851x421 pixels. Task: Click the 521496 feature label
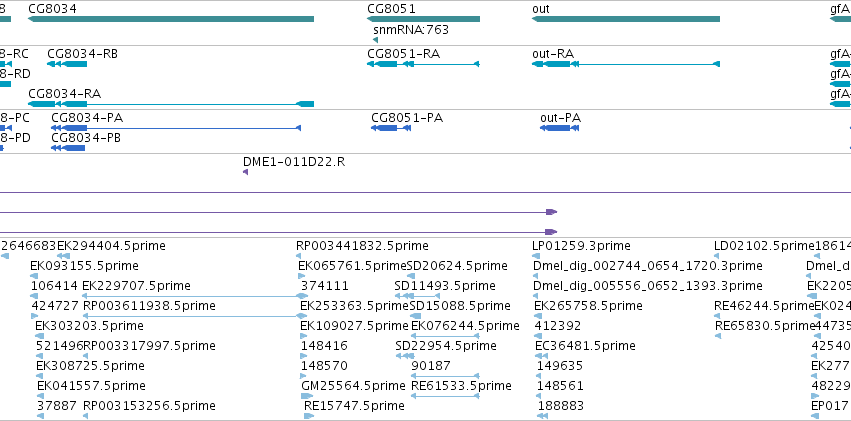click(59, 346)
